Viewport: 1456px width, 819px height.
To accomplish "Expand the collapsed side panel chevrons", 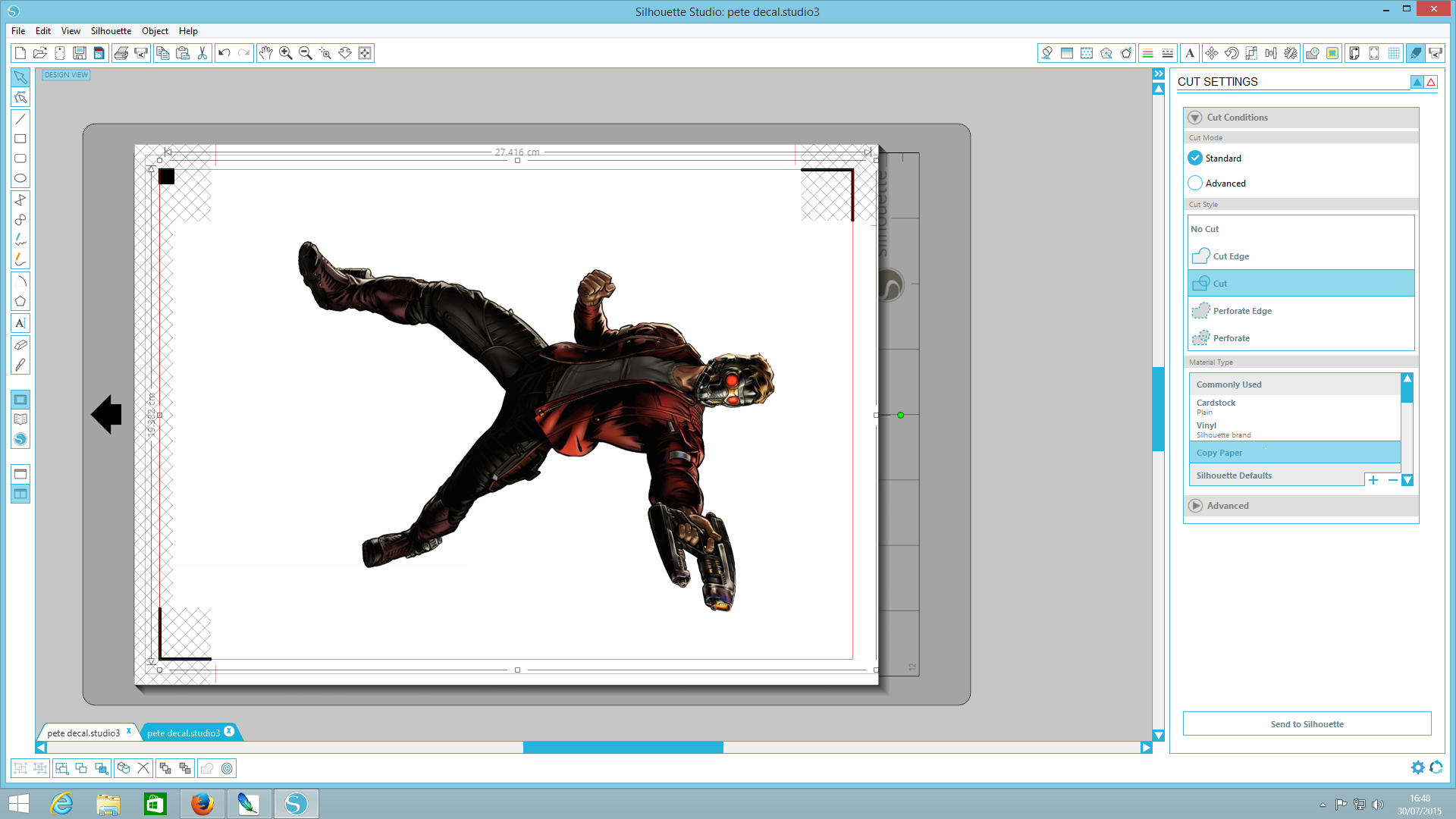I will pyautogui.click(x=1159, y=74).
